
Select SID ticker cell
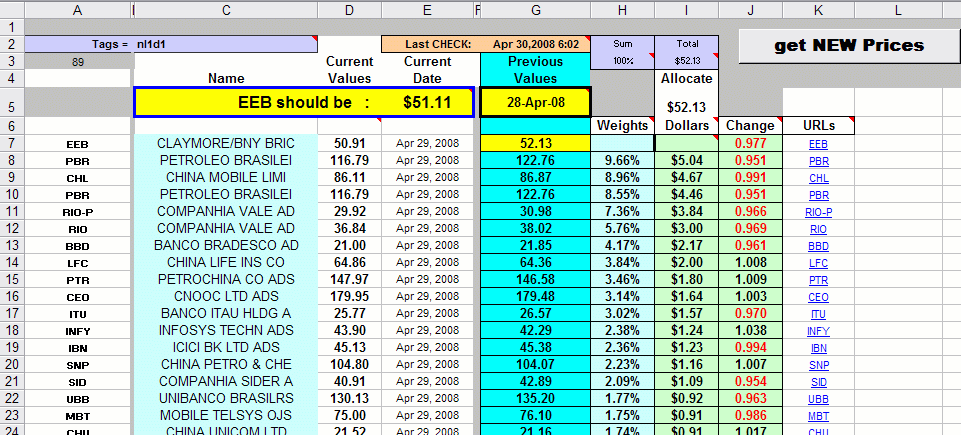click(78, 382)
